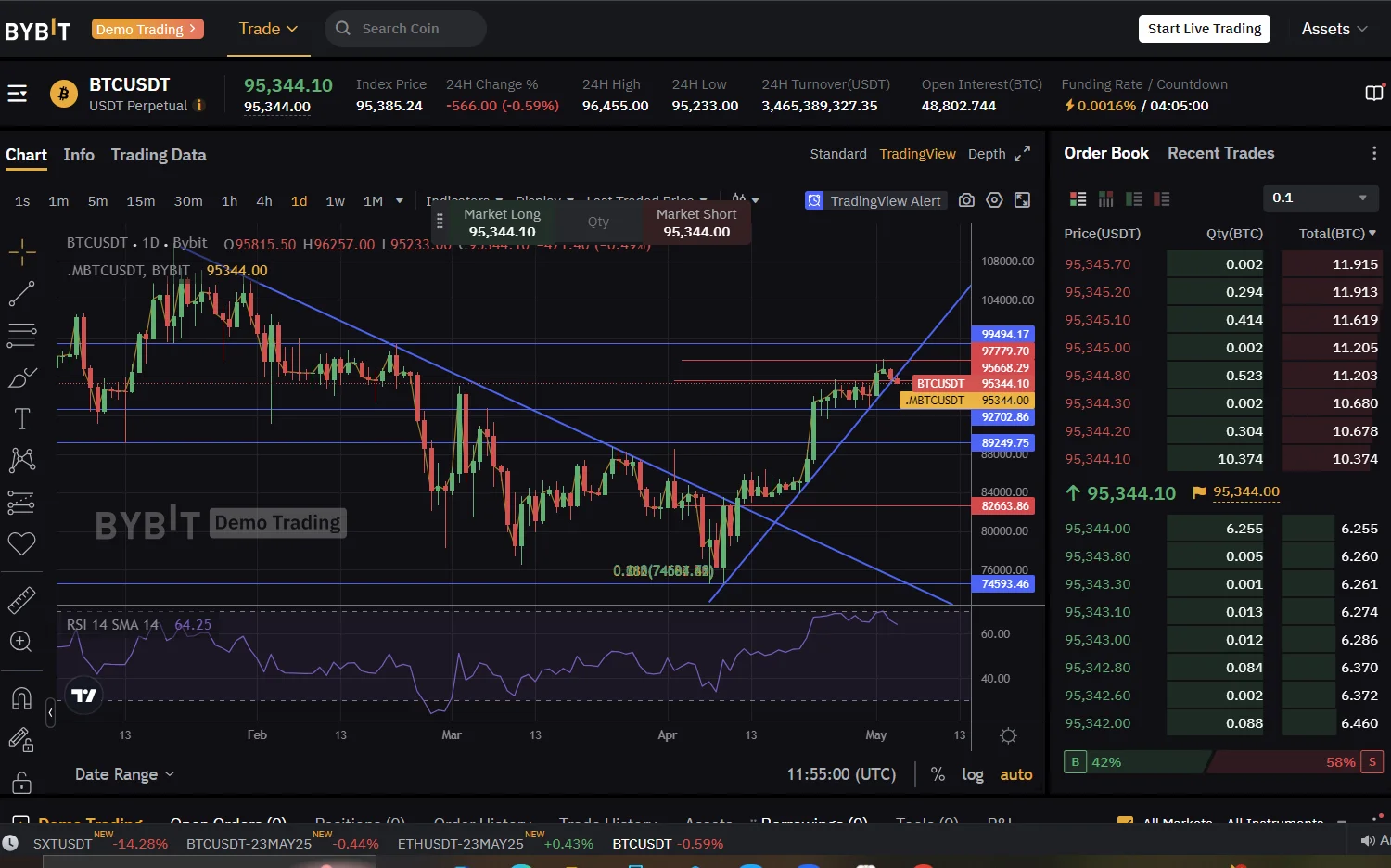This screenshot has height=868, width=1391.
Task: Switch order book to horizontal split view
Action: [x=1105, y=198]
